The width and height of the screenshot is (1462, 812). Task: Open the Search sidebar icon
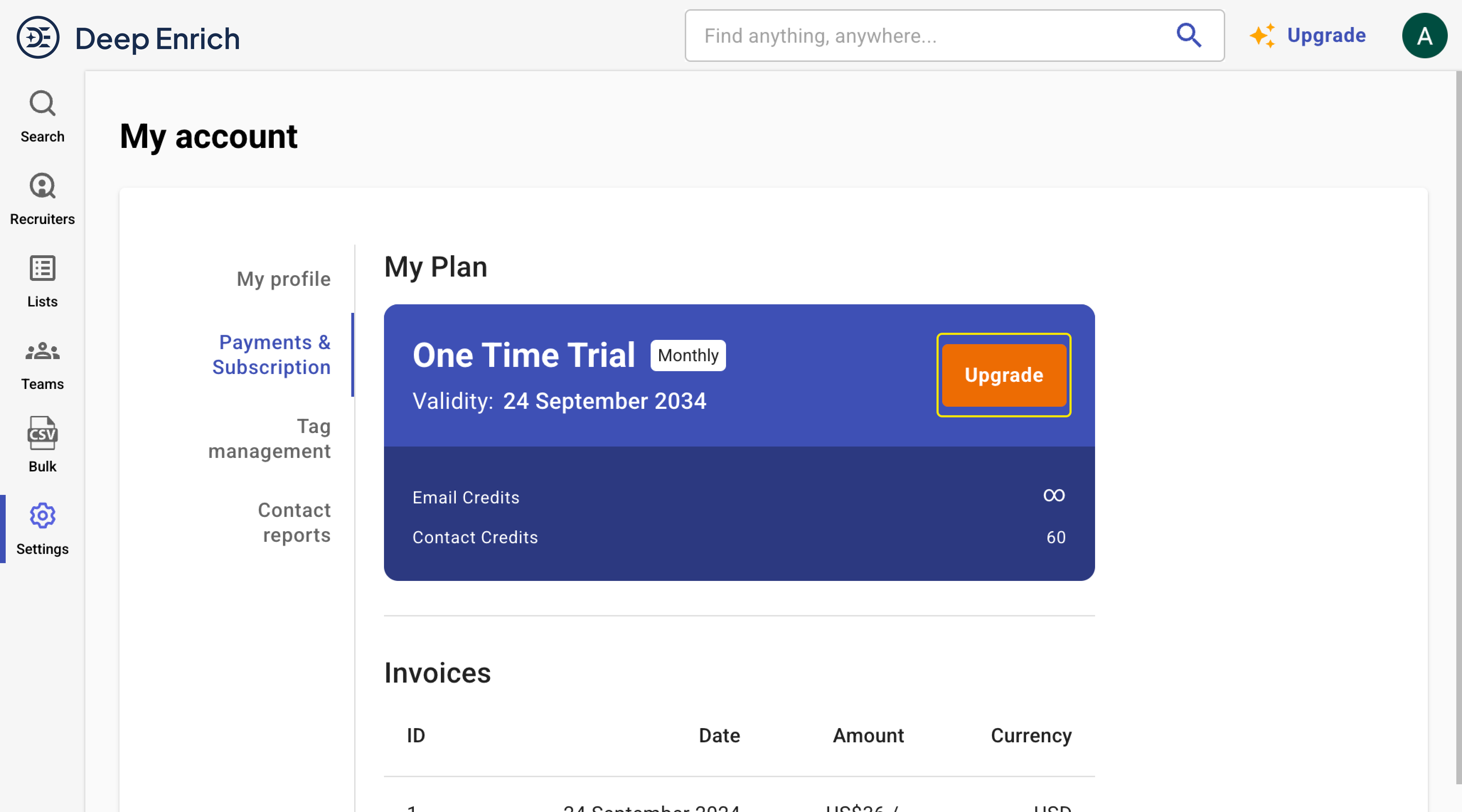pos(43,105)
